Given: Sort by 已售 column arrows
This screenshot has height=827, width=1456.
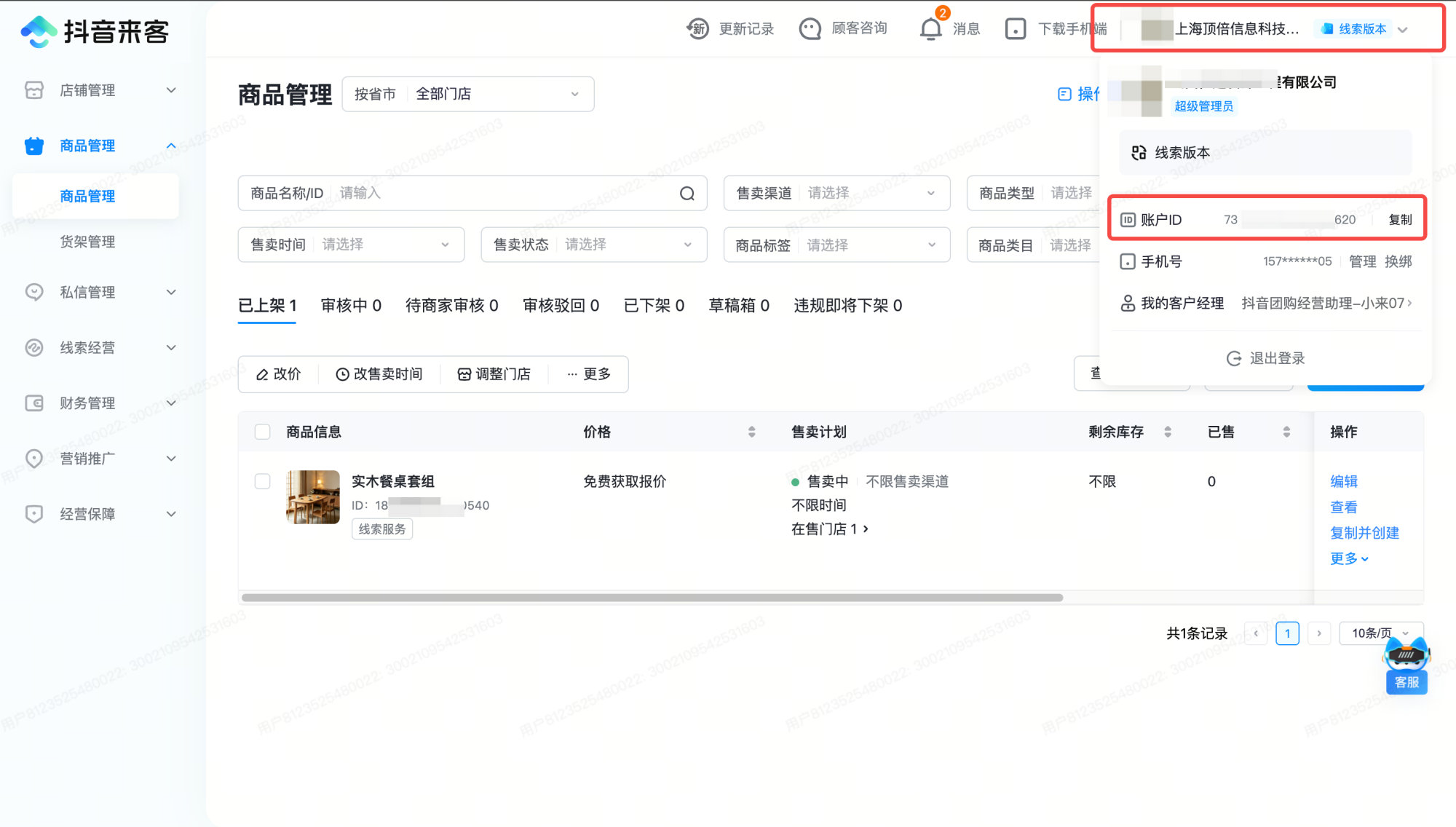Looking at the screenshot, I should 1286,432.
